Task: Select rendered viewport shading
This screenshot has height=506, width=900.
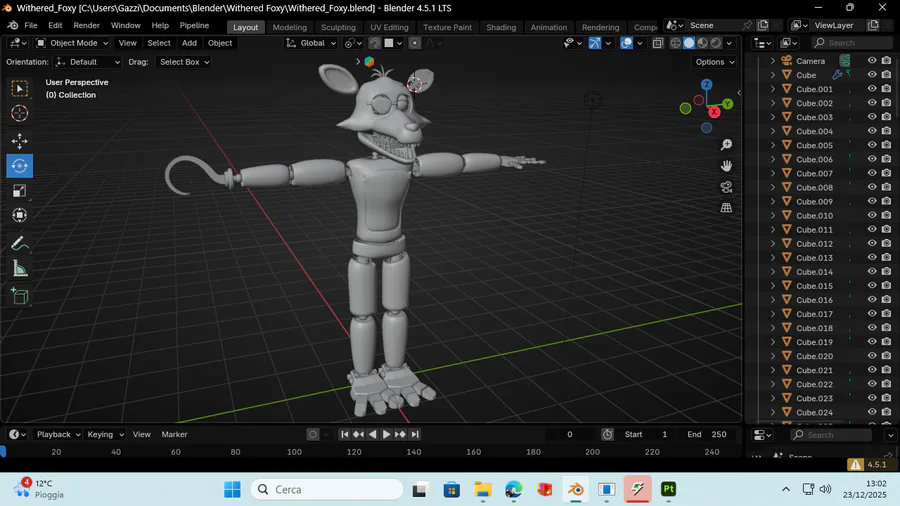Action: click(x=716, y=43)
